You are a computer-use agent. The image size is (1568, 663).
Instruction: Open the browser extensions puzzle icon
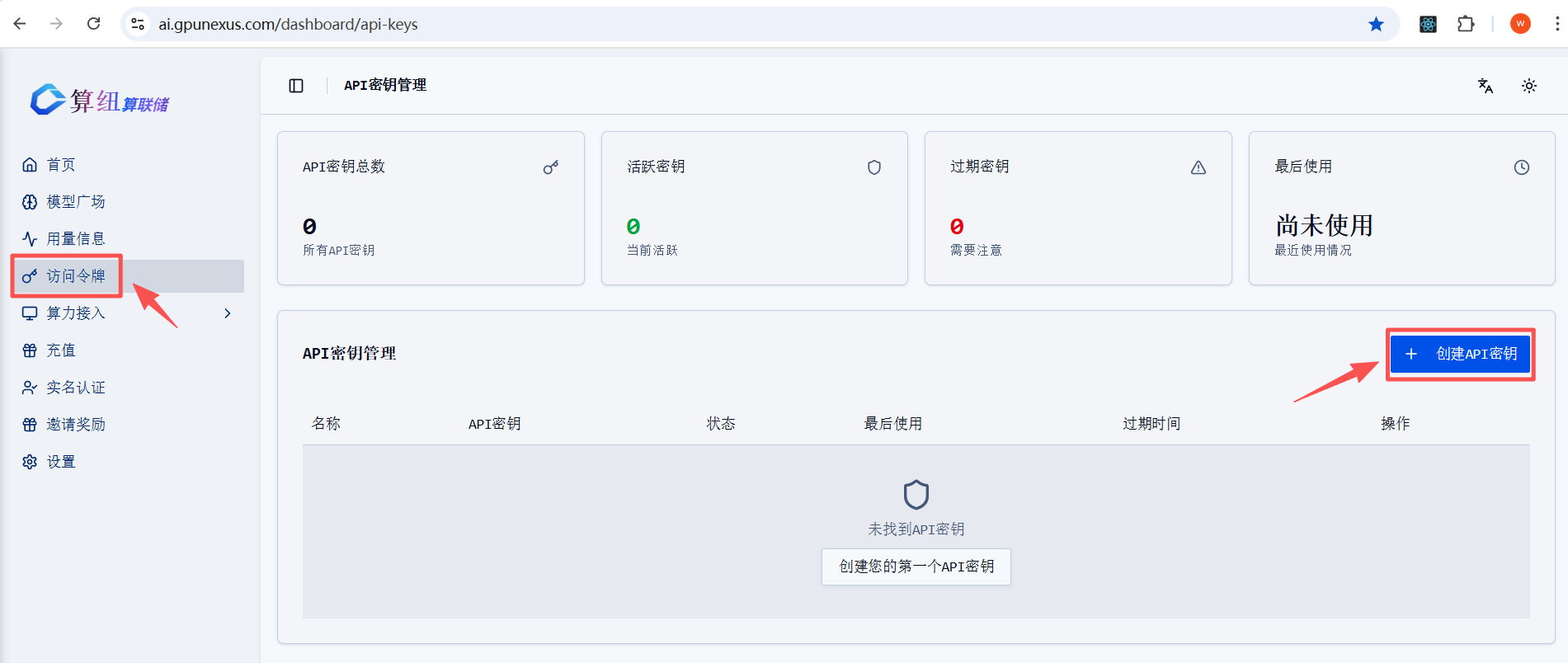click(1466, 24)
